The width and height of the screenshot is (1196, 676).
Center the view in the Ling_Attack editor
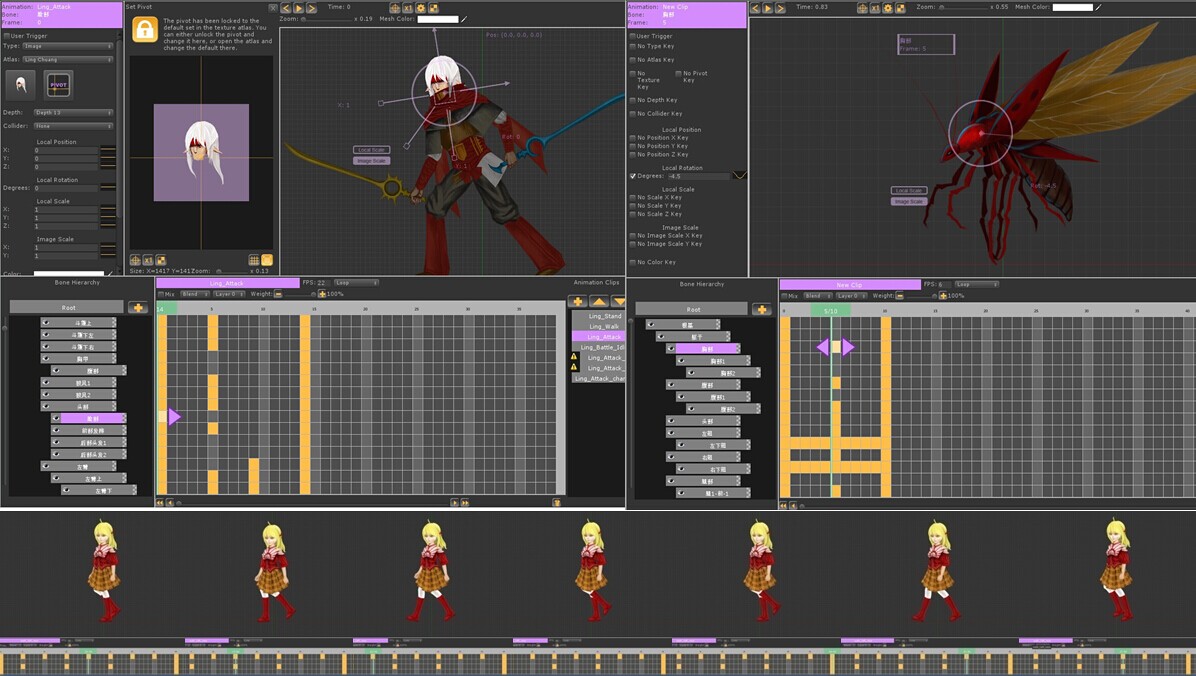pyautogui.click(x=395, y=8)
